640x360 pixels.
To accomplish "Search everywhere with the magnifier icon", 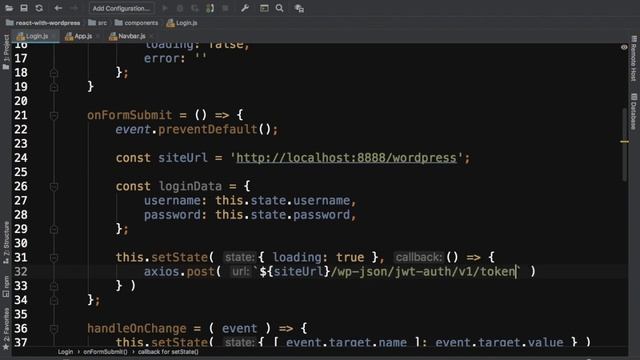I will point(280,8).
